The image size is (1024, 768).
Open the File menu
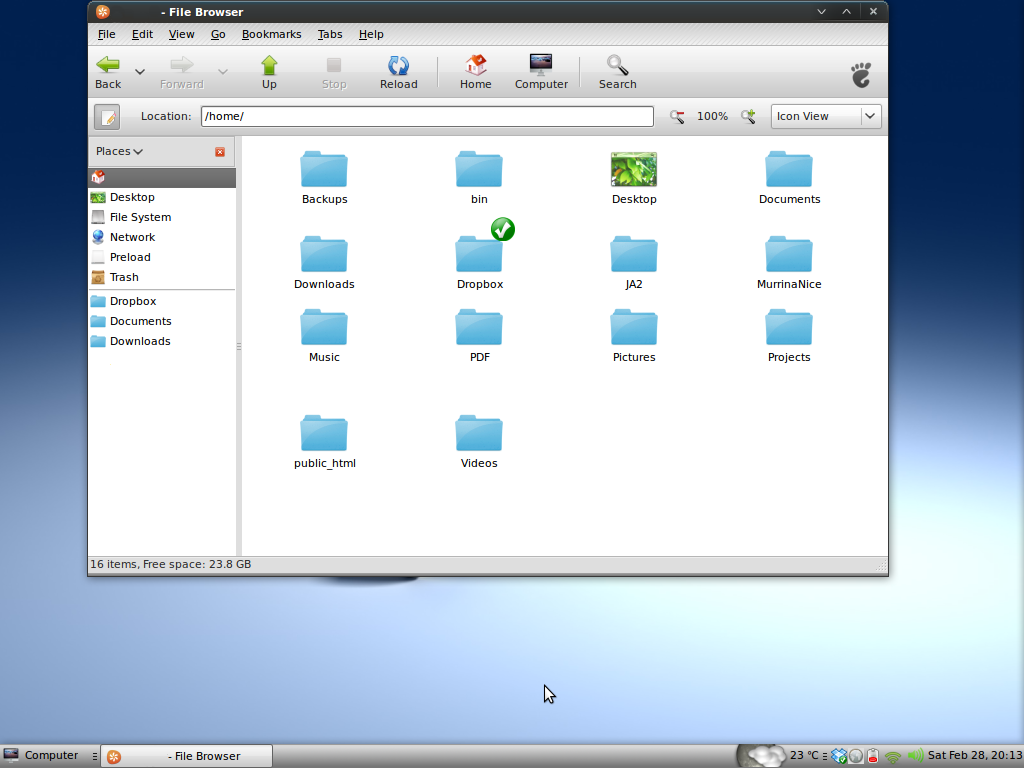pyautogui.click(x=106, y=35)
